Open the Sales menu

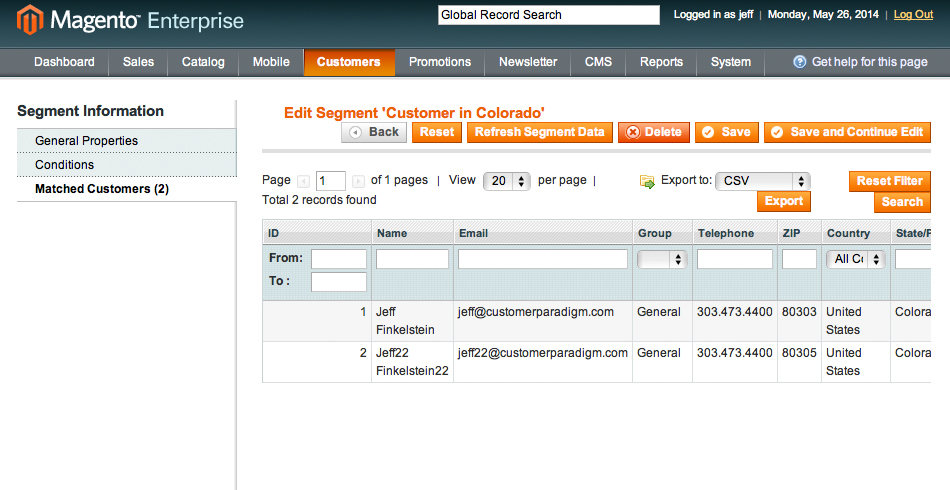(138, 62)
